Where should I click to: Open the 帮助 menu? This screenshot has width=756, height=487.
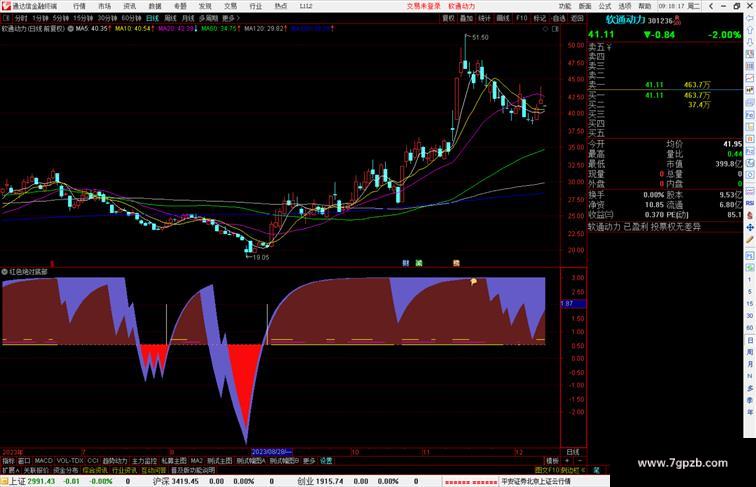pos(644,6)
